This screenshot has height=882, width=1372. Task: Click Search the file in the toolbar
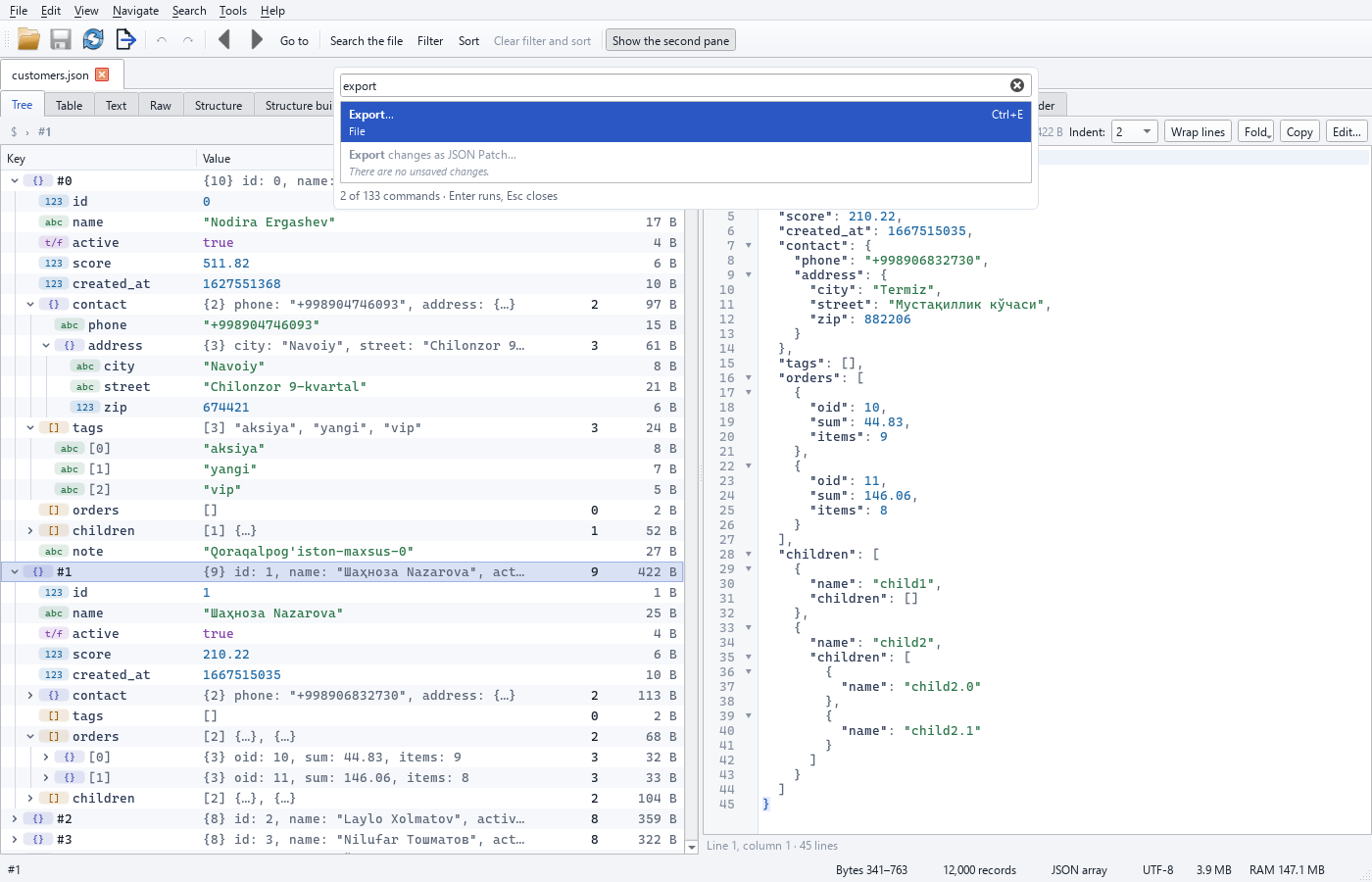pos(367,40)
